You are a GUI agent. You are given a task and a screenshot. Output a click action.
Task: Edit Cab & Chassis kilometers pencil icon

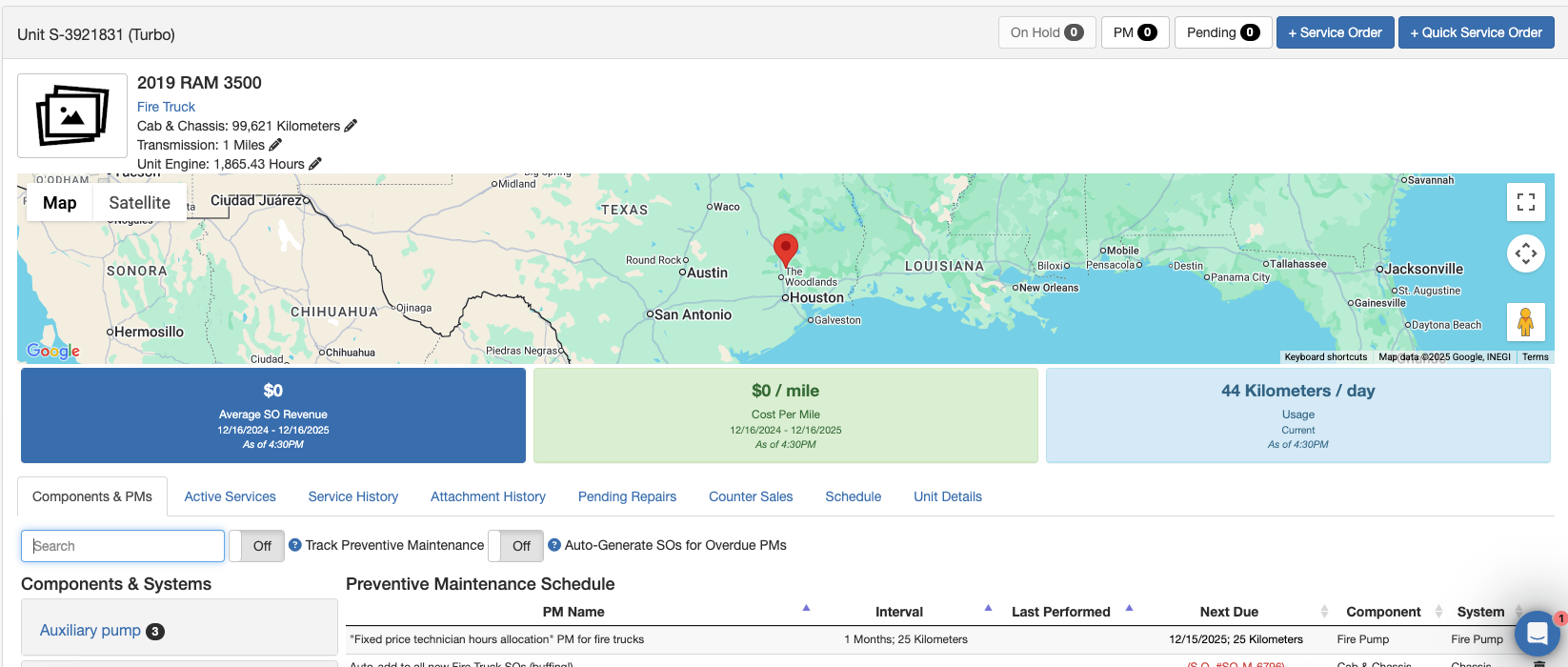351,126
